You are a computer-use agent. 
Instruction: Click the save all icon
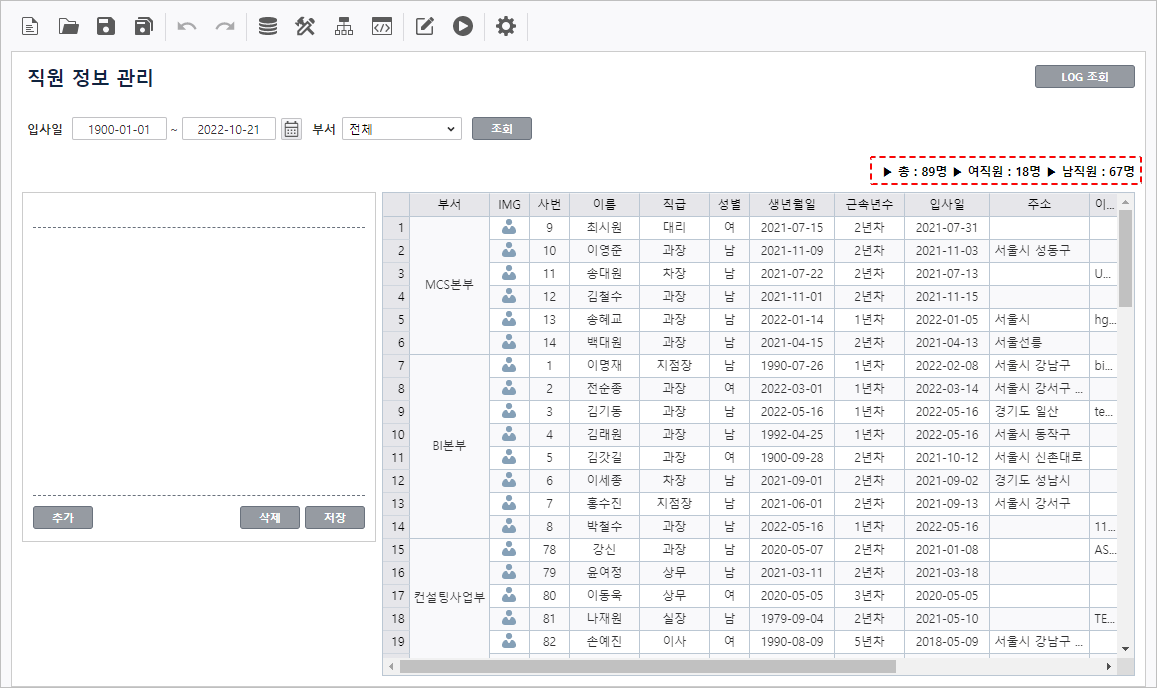pos(144,27)
